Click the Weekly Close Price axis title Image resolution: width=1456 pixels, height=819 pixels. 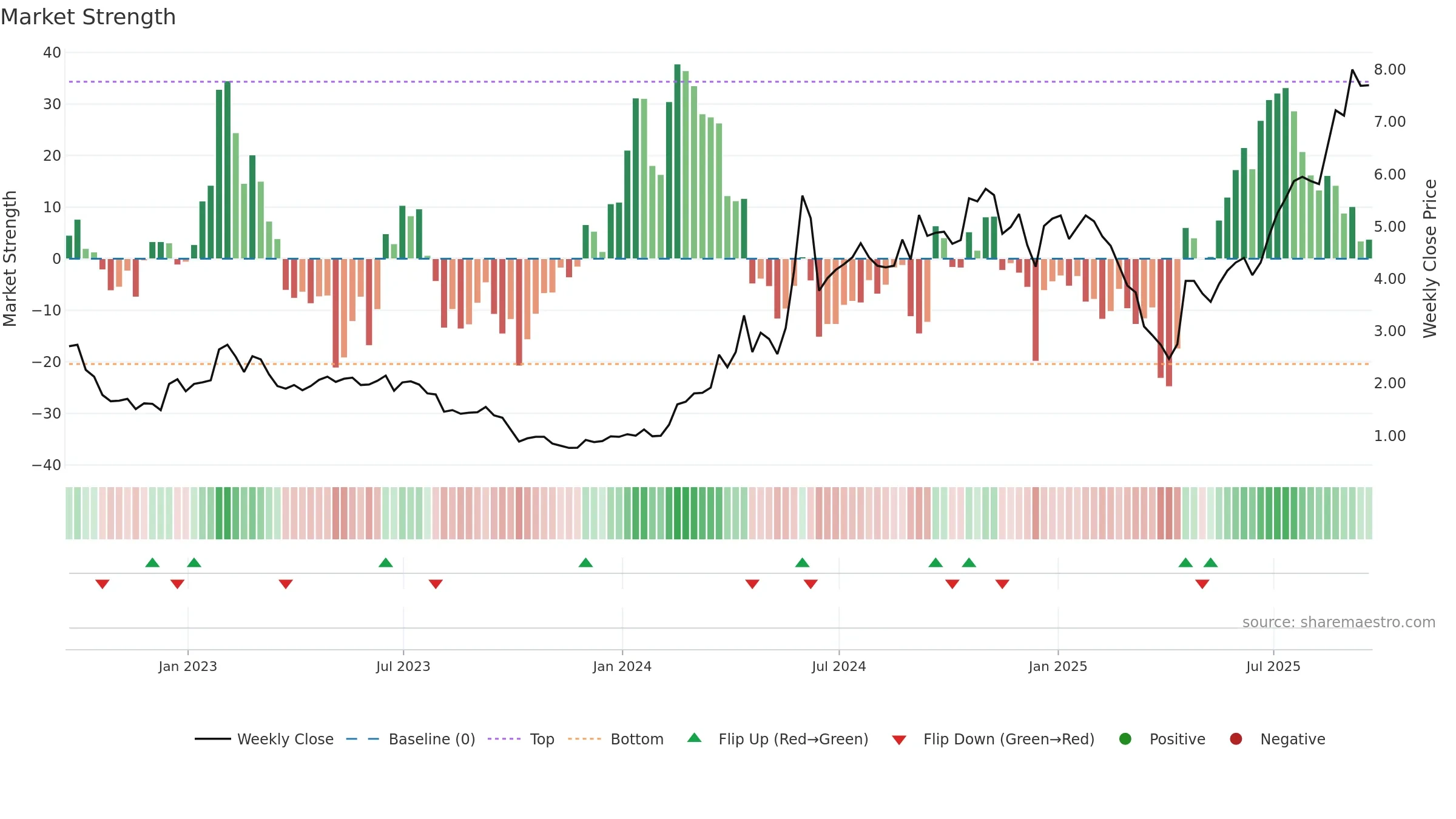[1430, 258]
